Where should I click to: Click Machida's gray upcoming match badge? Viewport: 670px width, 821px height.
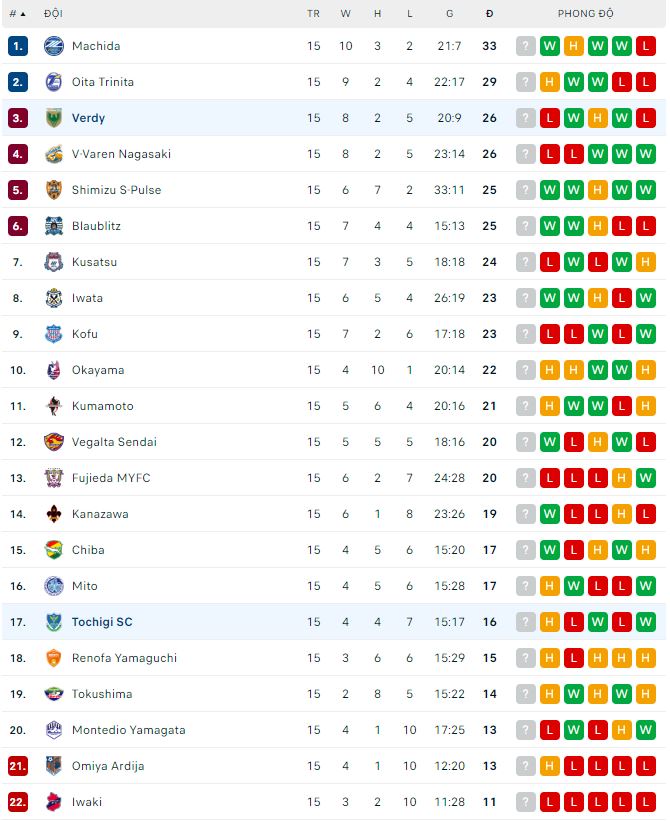pyautogui.click(x=526, y=46)
